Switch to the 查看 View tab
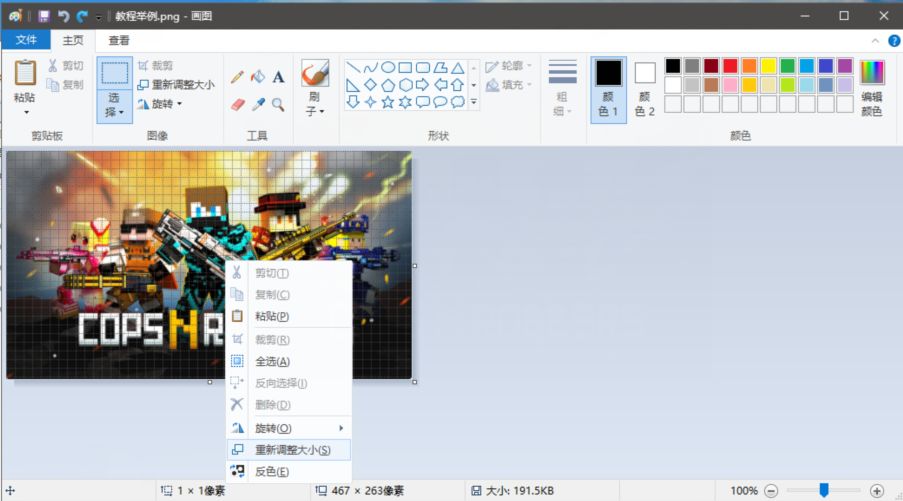The image size is (903, 501). tap(119, 40)
